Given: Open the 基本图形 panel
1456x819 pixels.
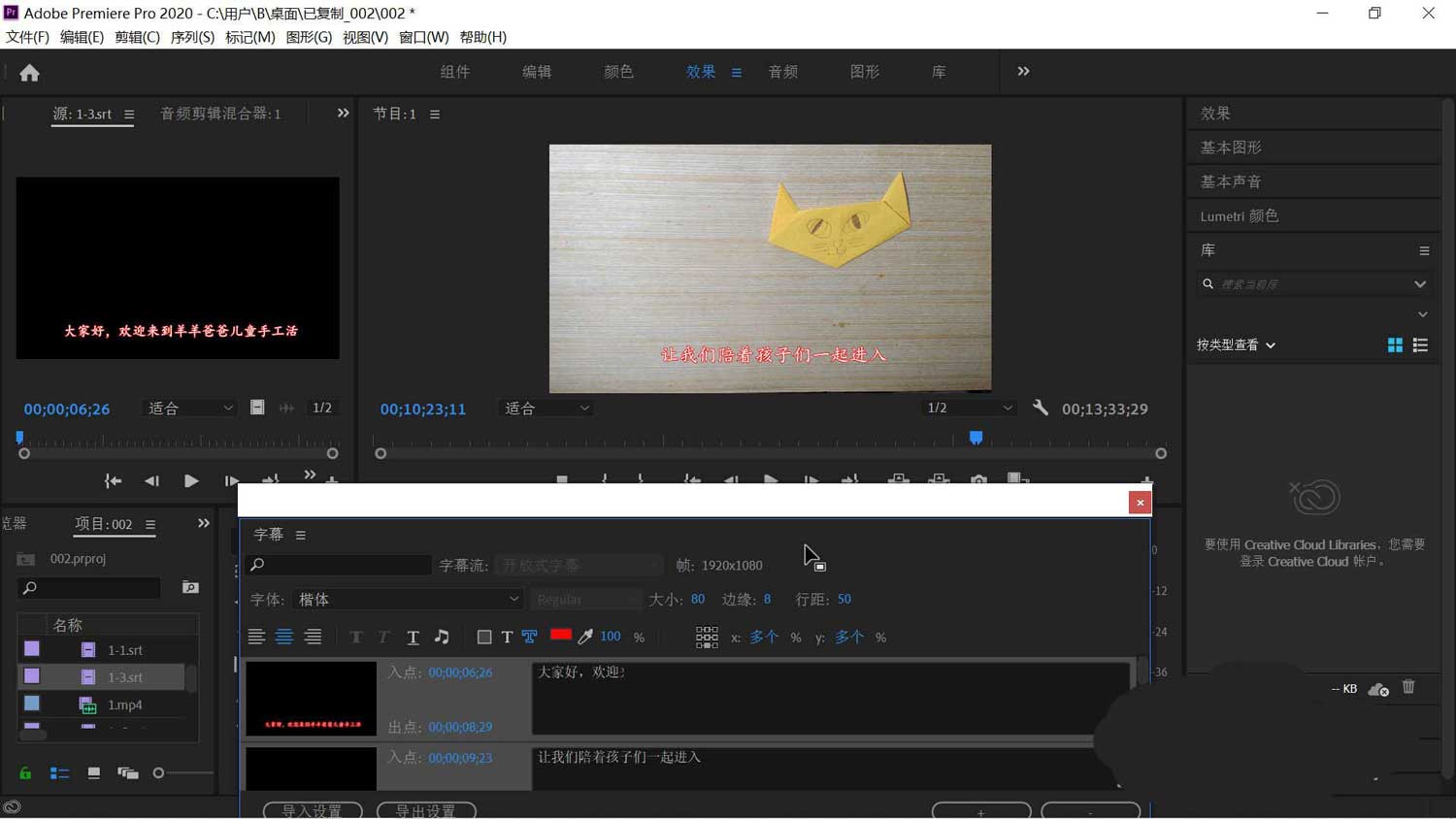Looking at the screenshot, I should 1231,147.
